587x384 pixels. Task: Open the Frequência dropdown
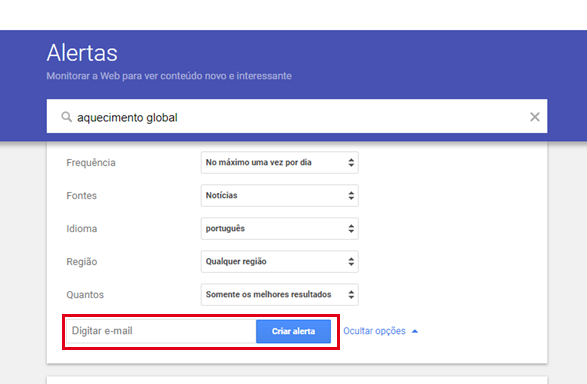click(280, 162)
